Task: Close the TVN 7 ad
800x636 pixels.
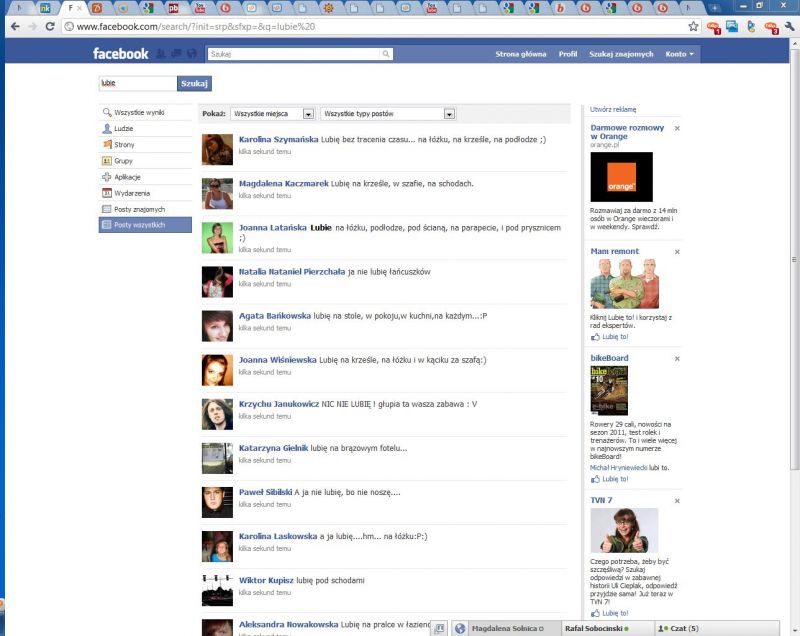Action: (x=677, y=501)
